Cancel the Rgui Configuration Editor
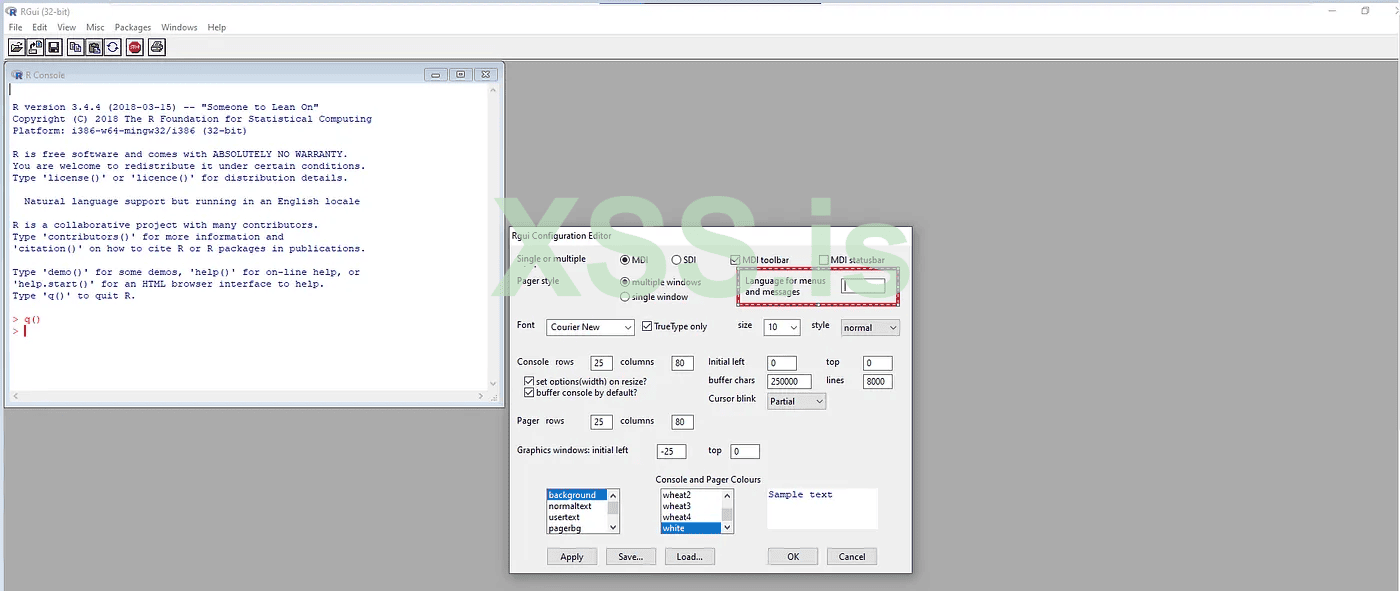The height and width of the screenshot is (591, 1400). coord(852,556)
